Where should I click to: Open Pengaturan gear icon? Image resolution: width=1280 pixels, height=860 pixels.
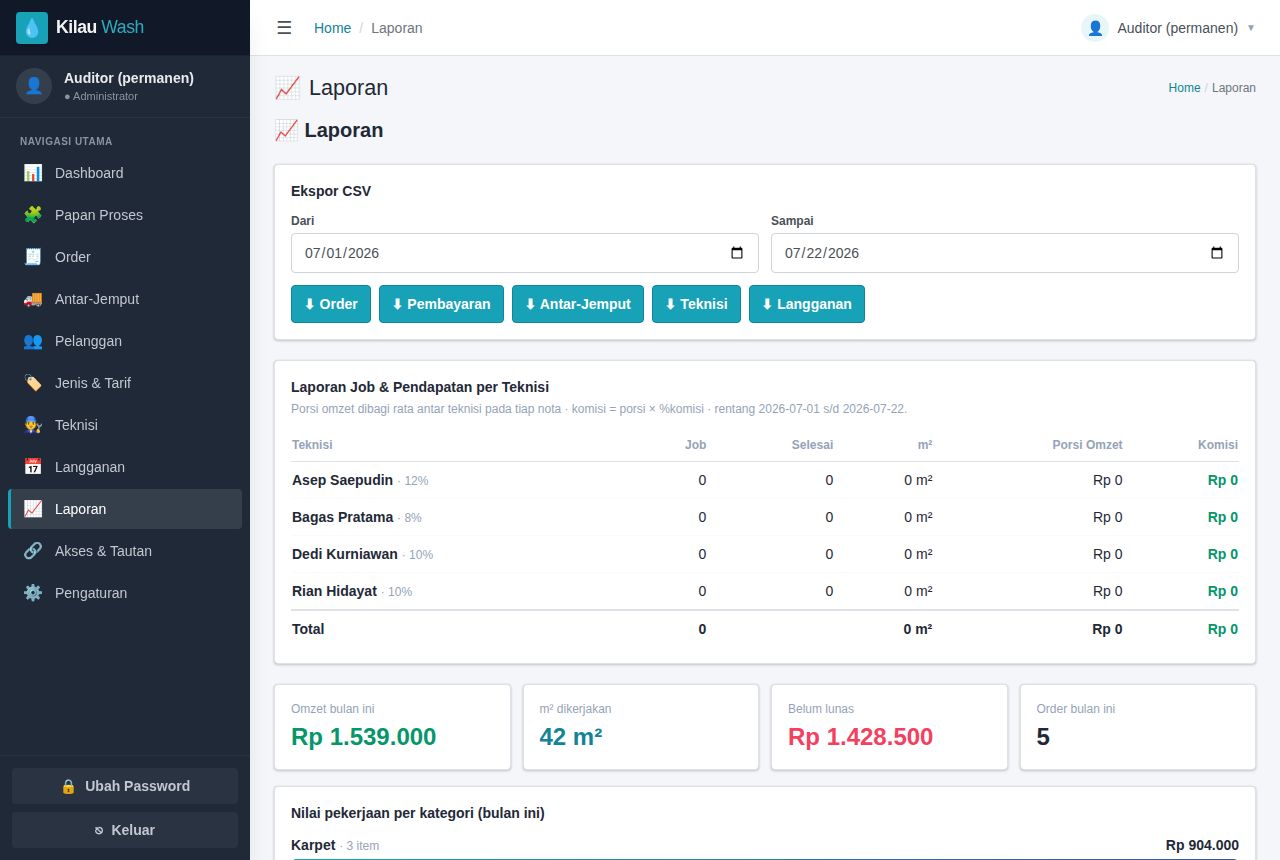[33, 593]
